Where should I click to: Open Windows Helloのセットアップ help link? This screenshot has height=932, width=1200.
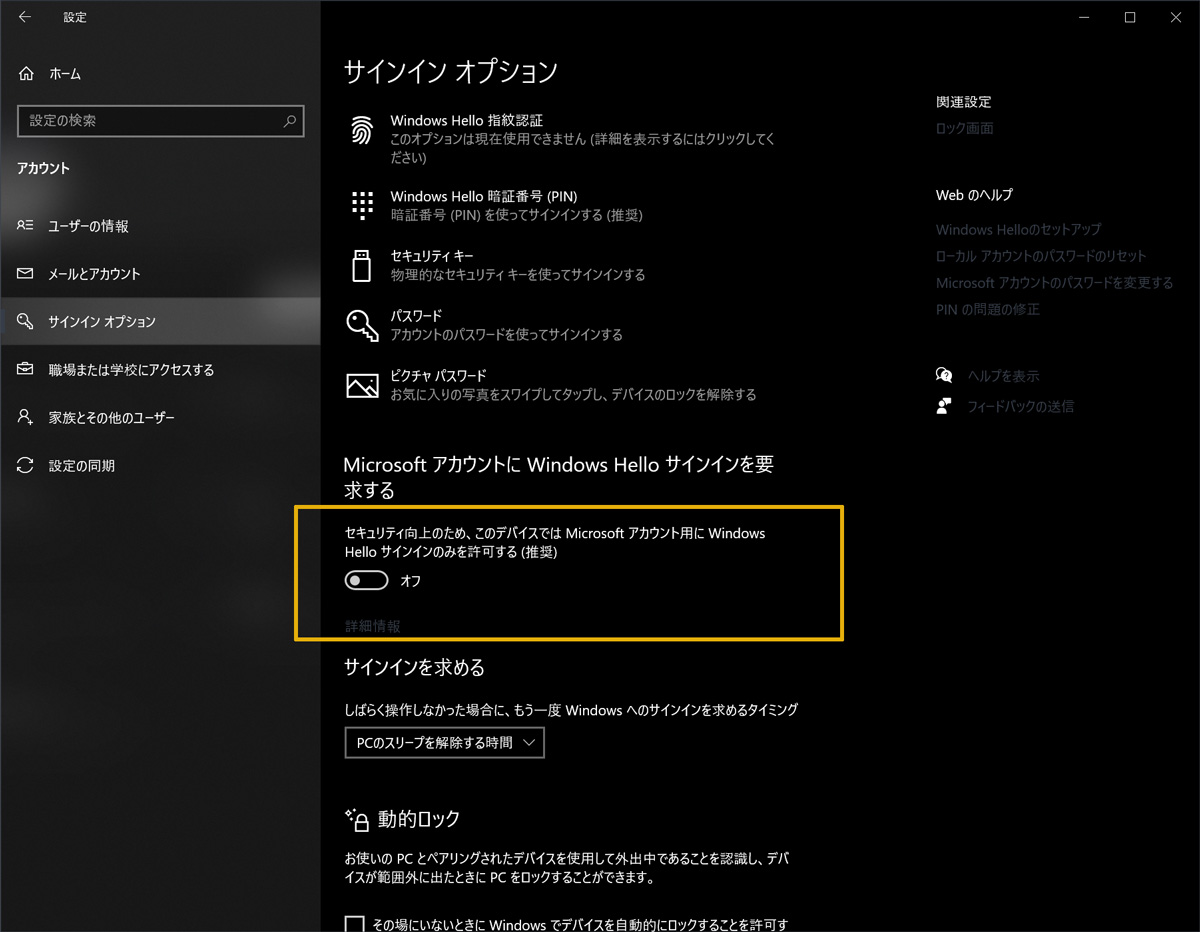coord(1018,229)
